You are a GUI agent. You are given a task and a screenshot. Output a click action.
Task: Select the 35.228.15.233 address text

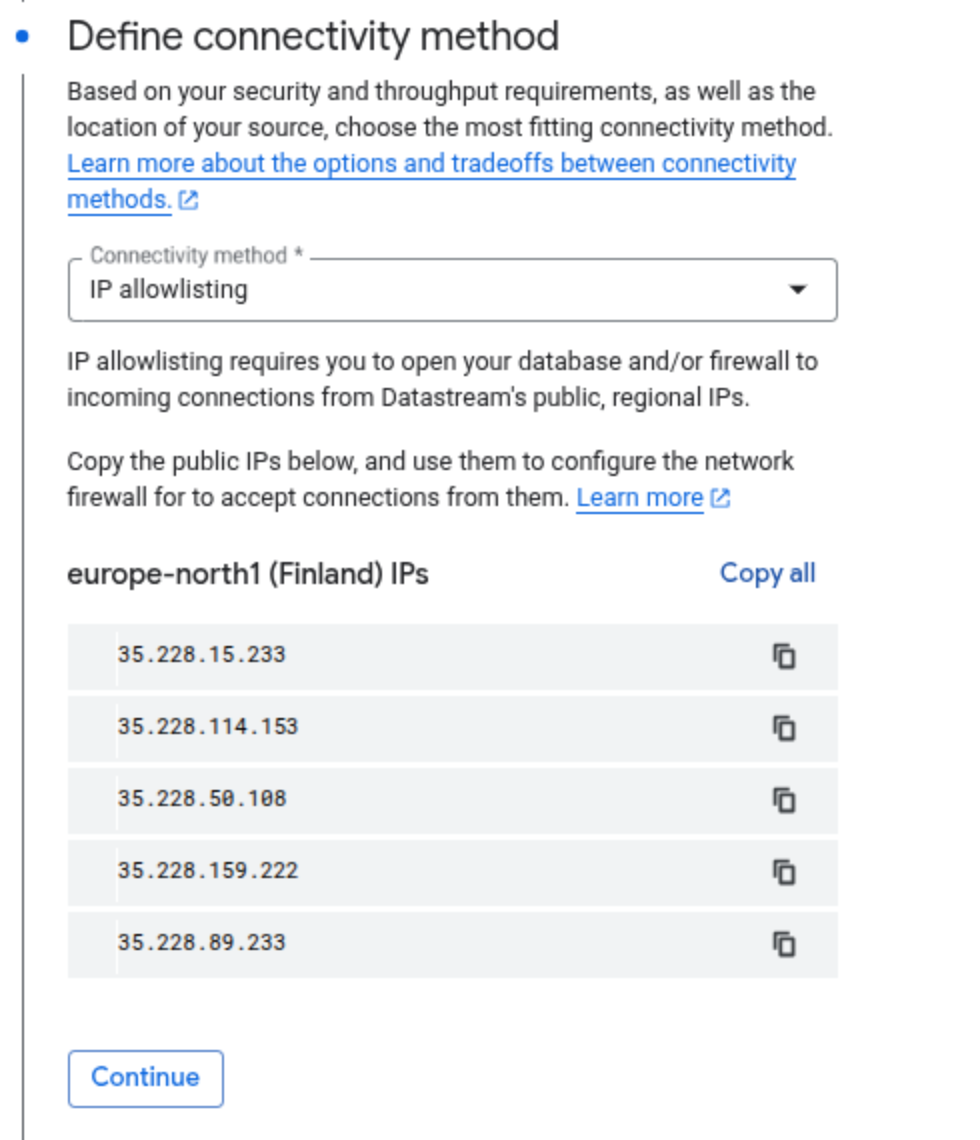pyautogui.click(x=202, y=654)
